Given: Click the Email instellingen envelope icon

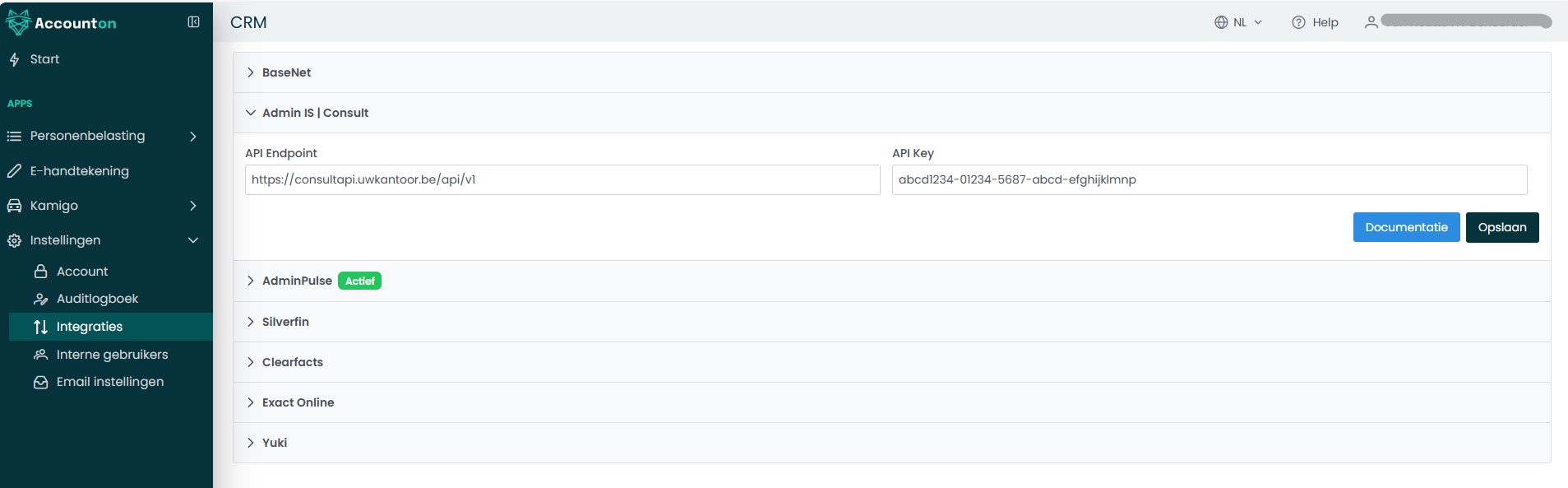Looking at the screenshot, I should tap(40, 382).
